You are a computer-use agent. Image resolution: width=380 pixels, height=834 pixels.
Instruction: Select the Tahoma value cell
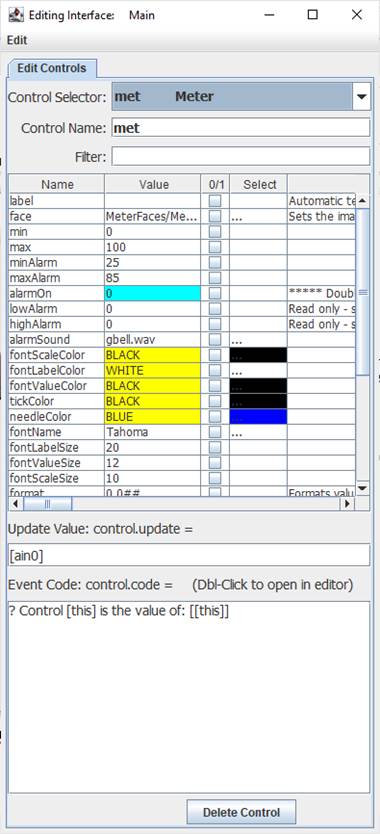click(x=153, y=432)
